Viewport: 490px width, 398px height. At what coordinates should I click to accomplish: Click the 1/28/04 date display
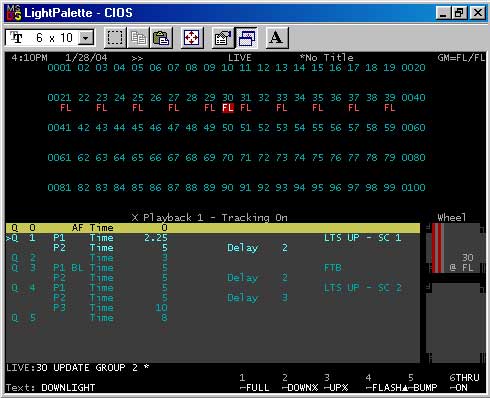coord(86,58)
